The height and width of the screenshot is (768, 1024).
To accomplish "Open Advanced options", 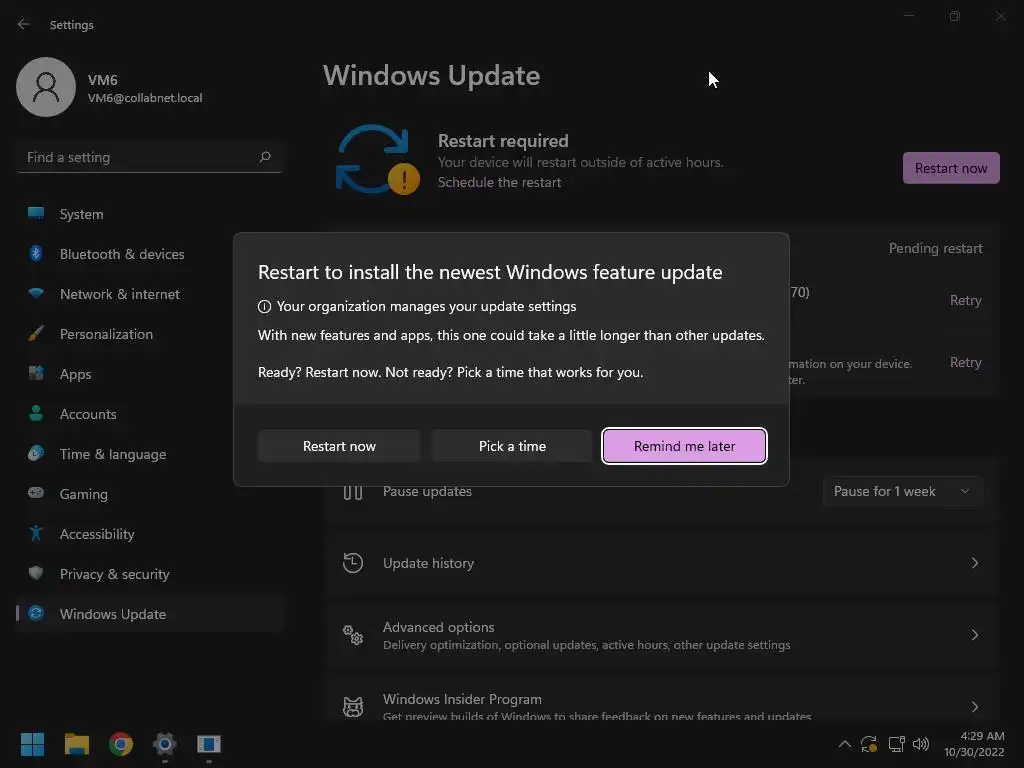I will 663,635.
